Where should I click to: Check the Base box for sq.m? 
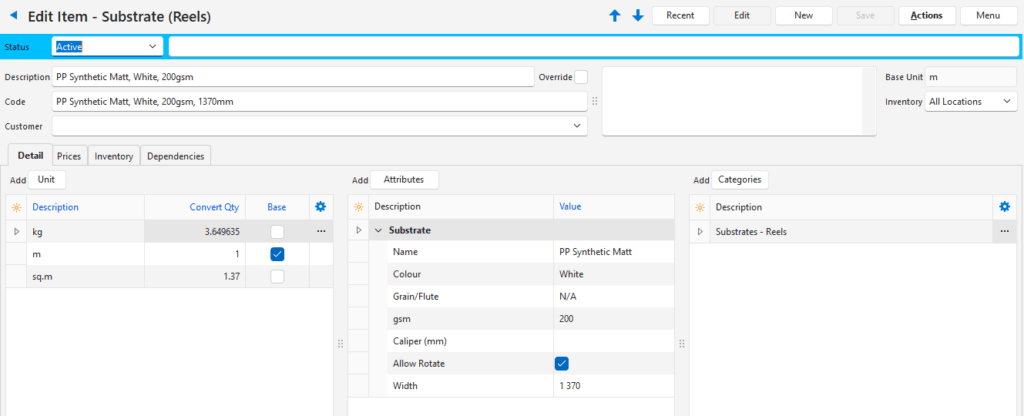[277, 277]
